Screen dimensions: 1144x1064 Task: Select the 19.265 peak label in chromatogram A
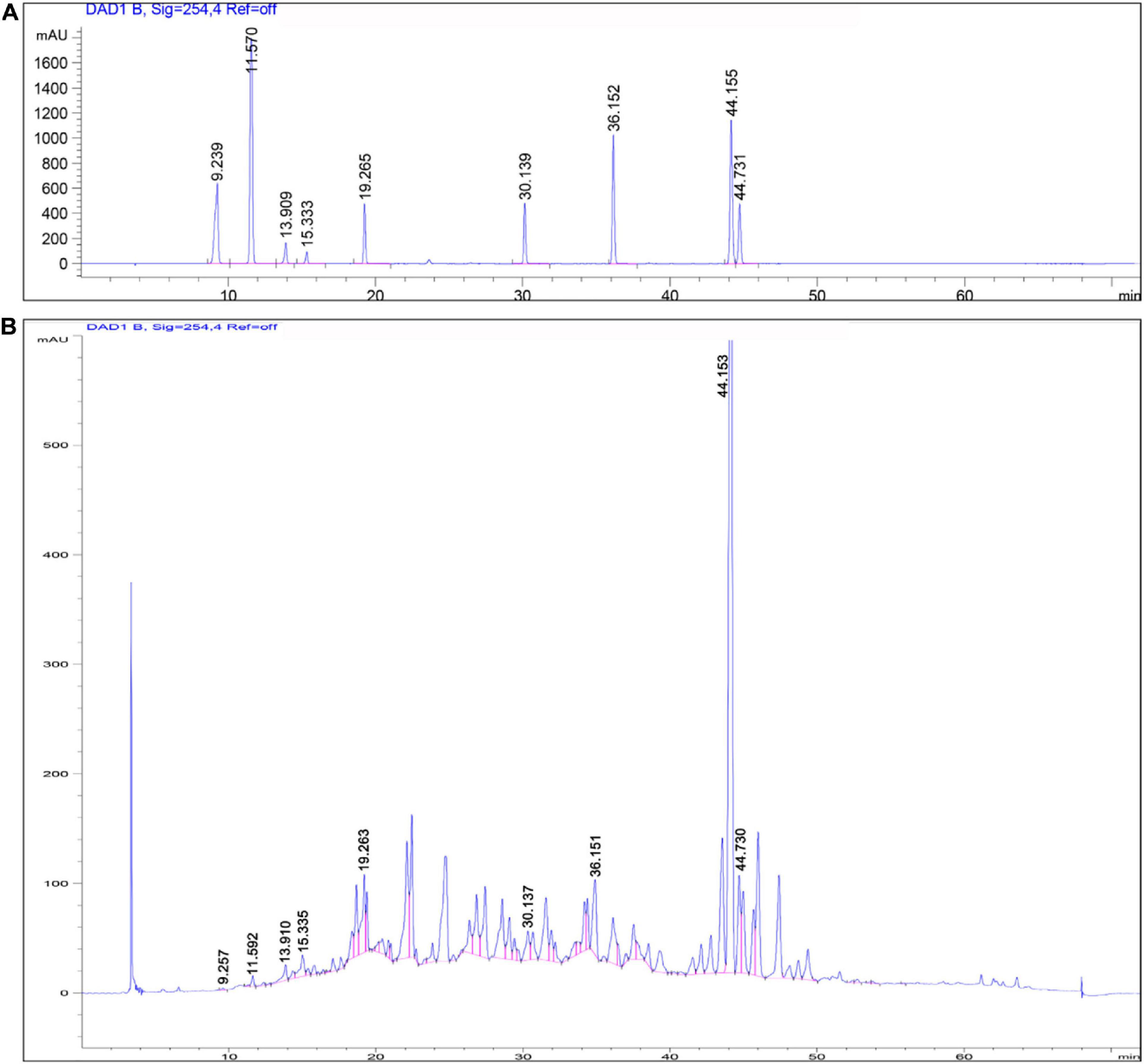coord(365,176)
